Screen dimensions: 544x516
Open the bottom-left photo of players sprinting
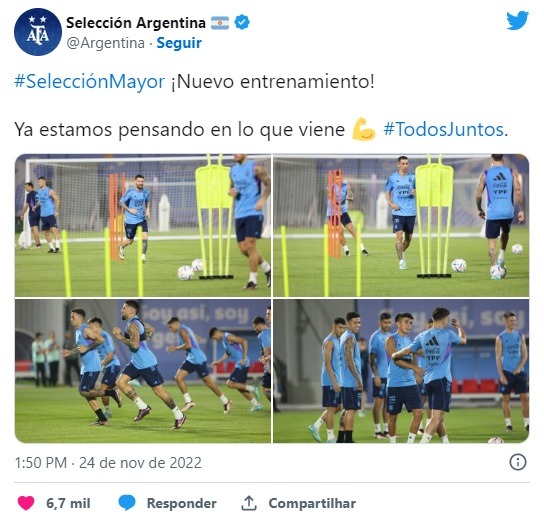[x=143, y=371]
